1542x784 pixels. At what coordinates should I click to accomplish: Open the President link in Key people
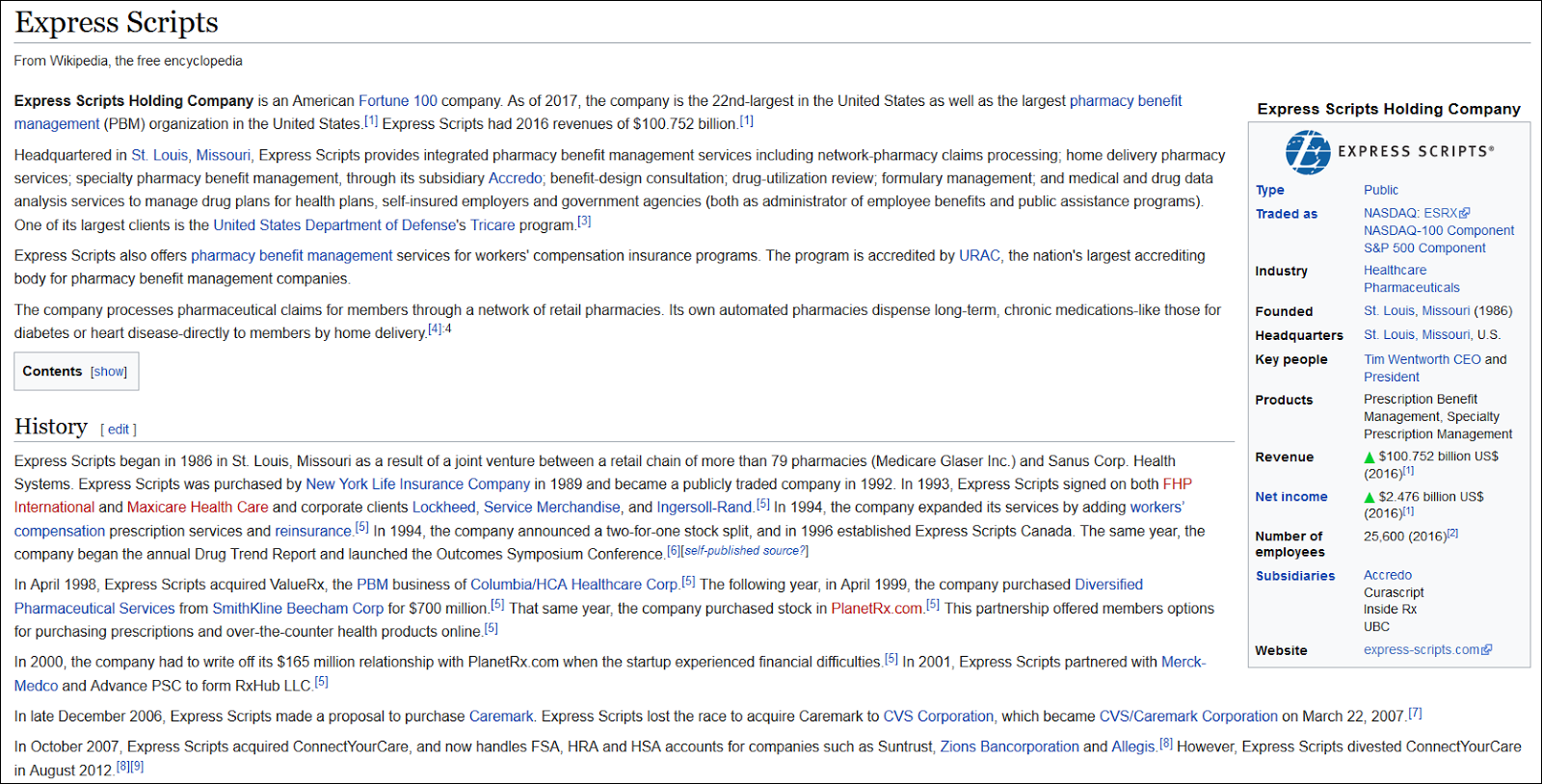(x=1392, y=378)
